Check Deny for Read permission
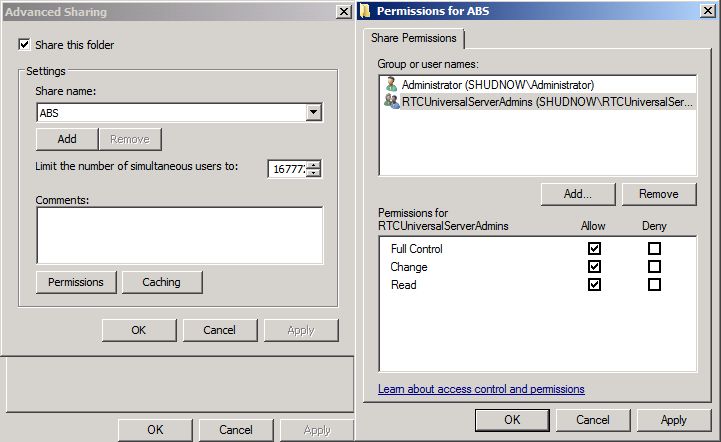The image size is (721, 442). coord(654,285)
